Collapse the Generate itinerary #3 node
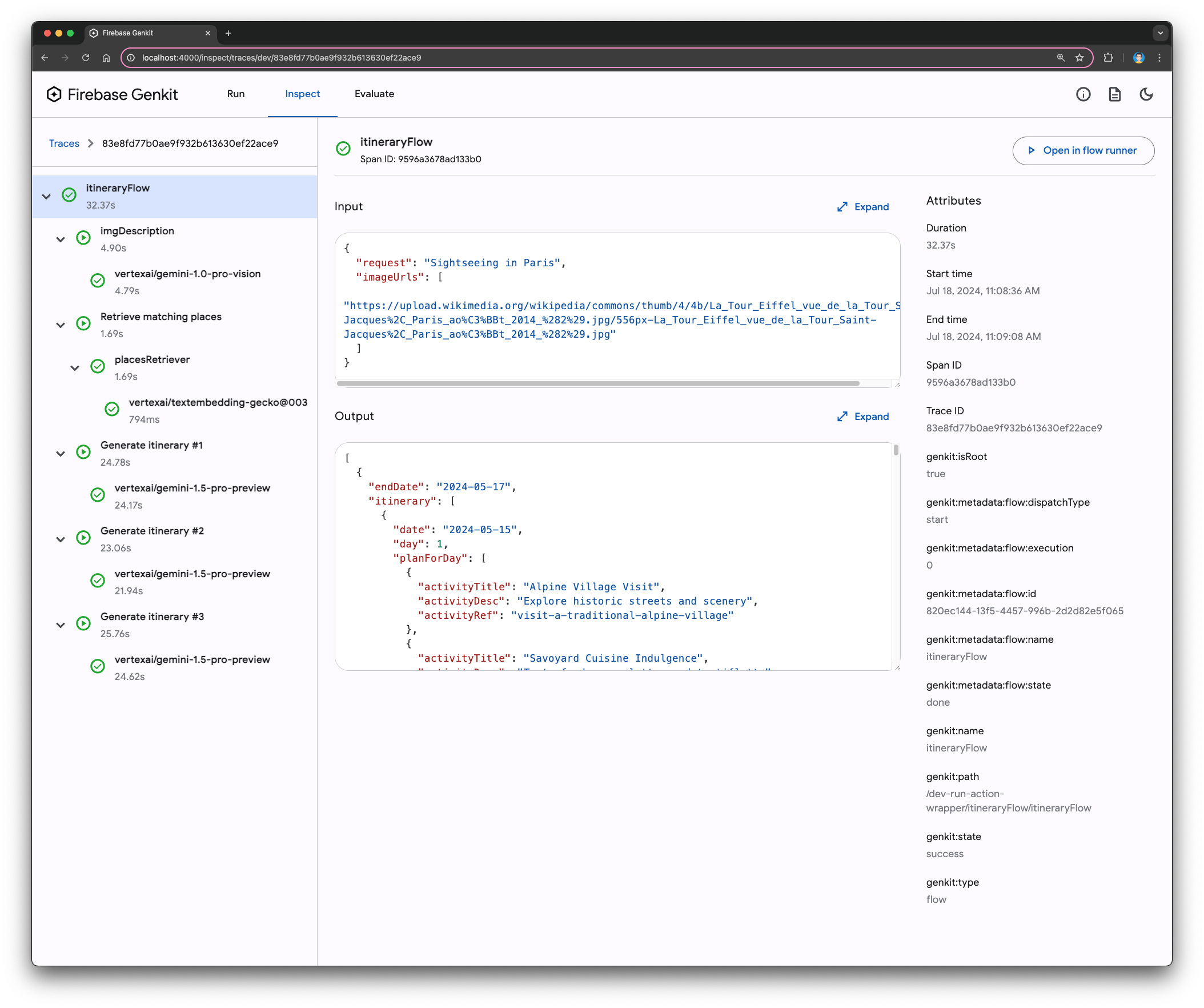This screenshot has height=1008, width=1204. 60,625
